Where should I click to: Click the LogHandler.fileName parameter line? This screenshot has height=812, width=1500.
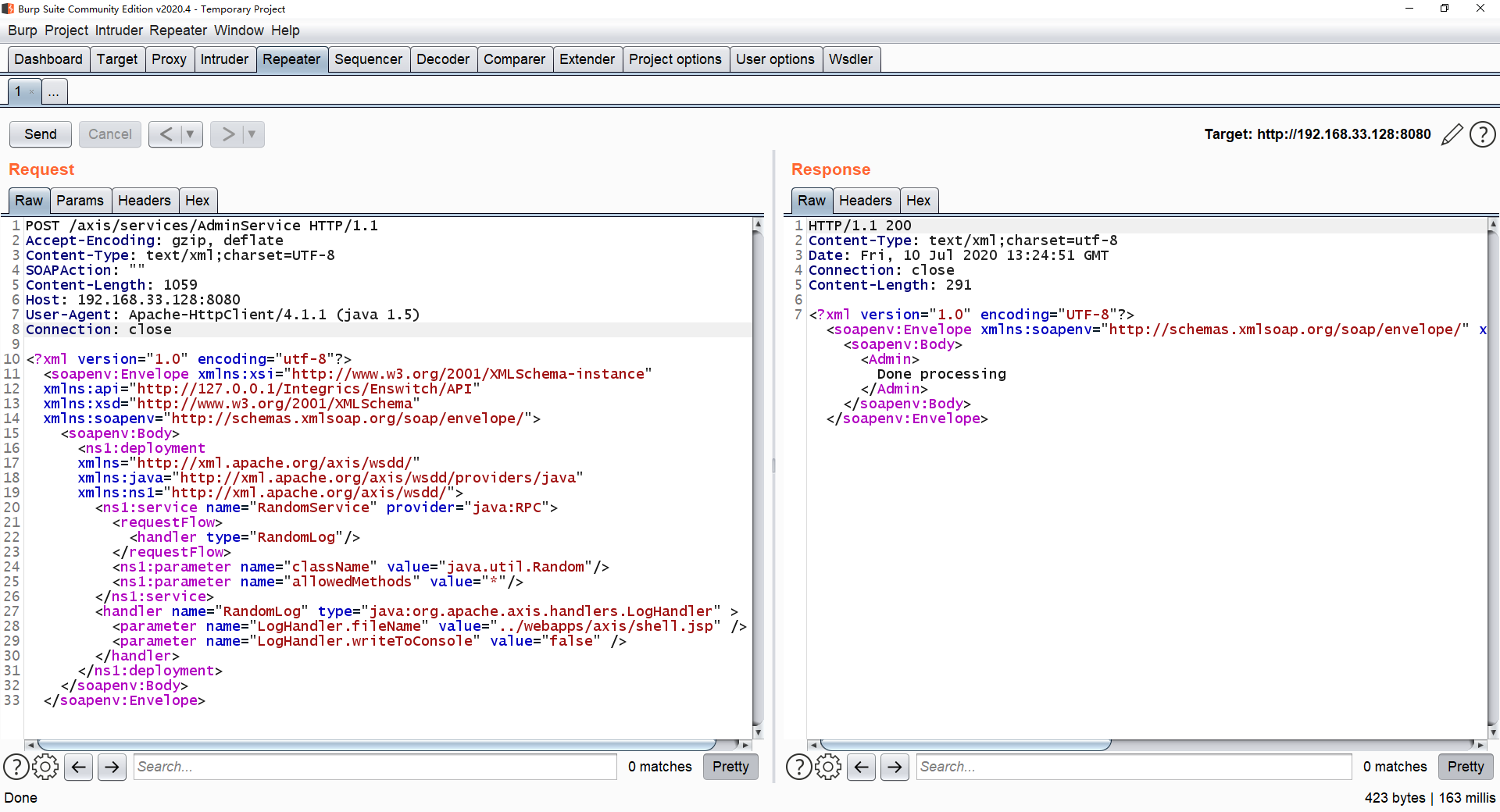pyautogui.click(x=429, y=626)
